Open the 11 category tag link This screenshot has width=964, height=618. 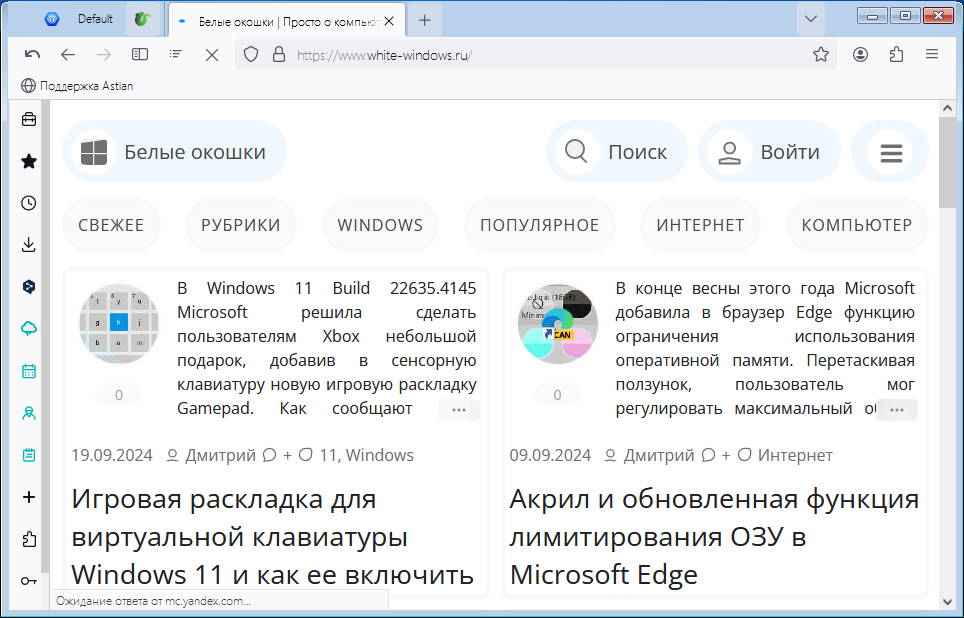[327, 455]
